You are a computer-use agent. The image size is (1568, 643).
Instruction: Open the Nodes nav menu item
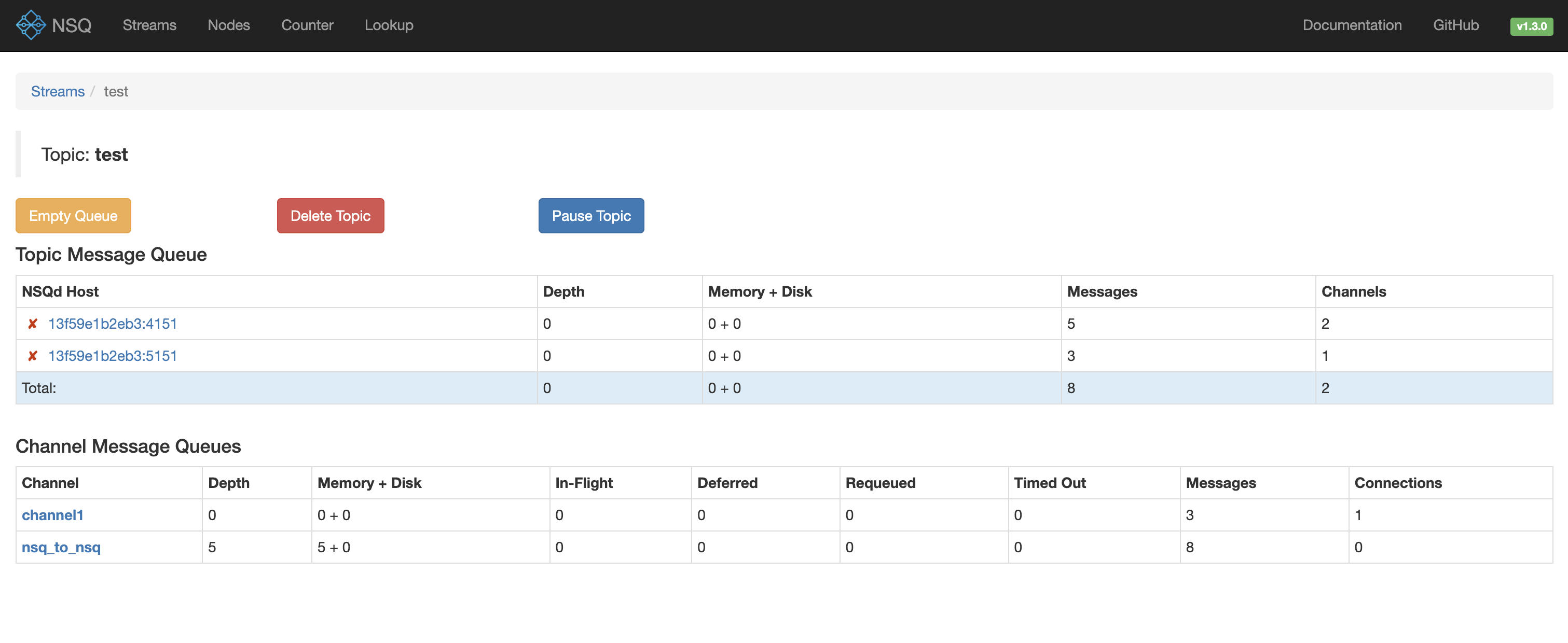pyautogui.click(x=228, y=25)
